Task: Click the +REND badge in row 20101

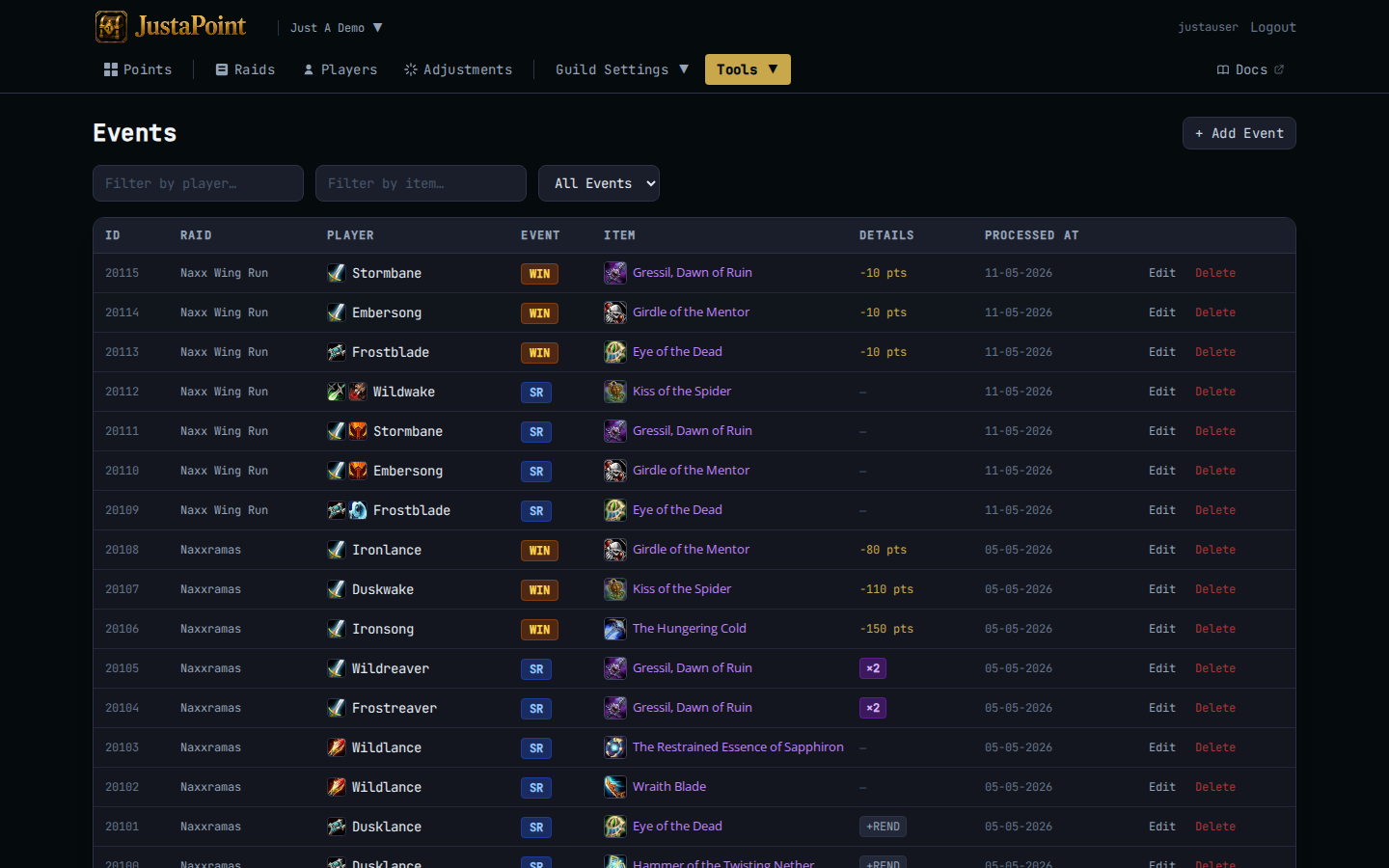Action: point(883,827)
